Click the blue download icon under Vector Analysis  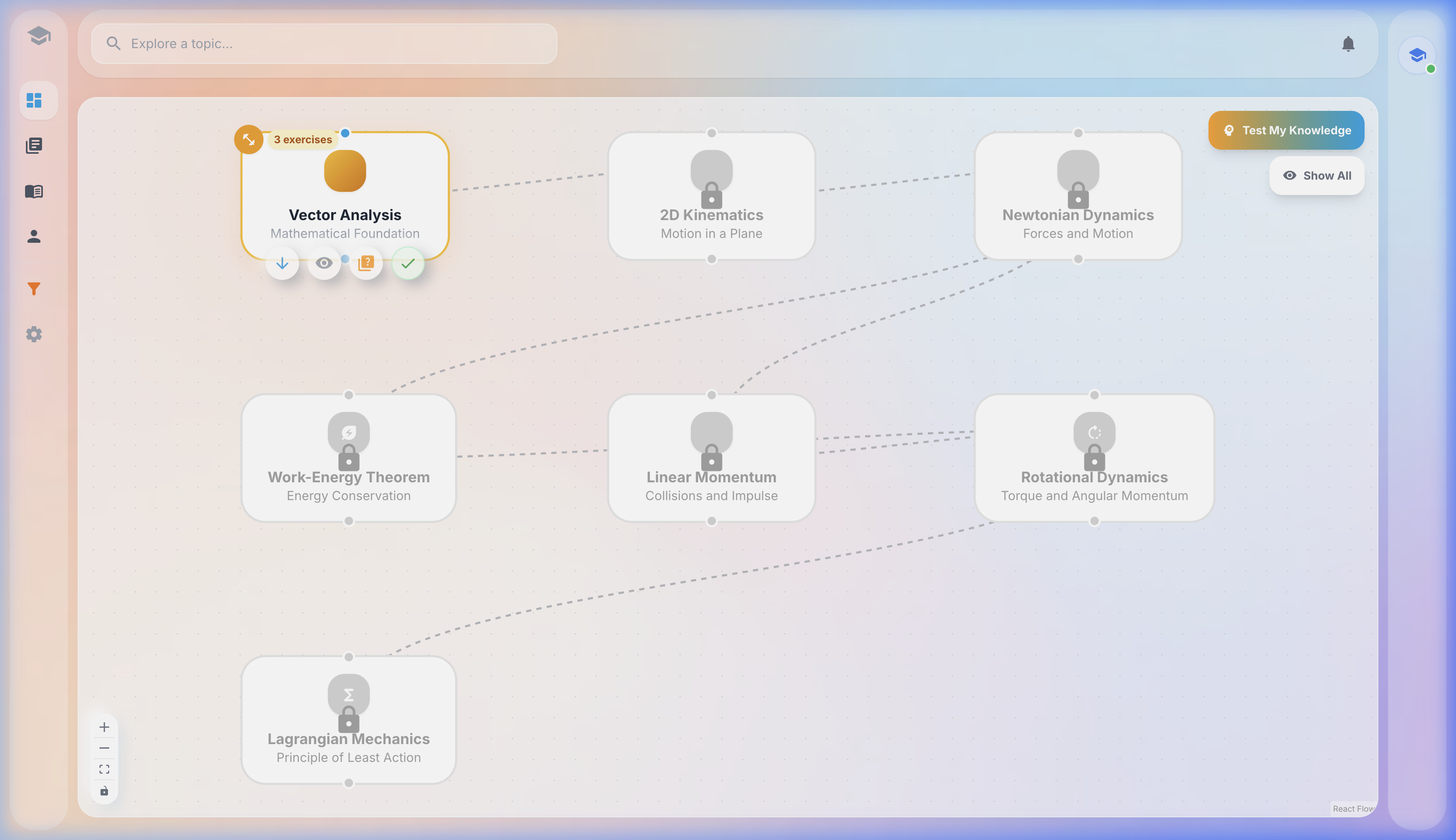(x=283, y=263)
